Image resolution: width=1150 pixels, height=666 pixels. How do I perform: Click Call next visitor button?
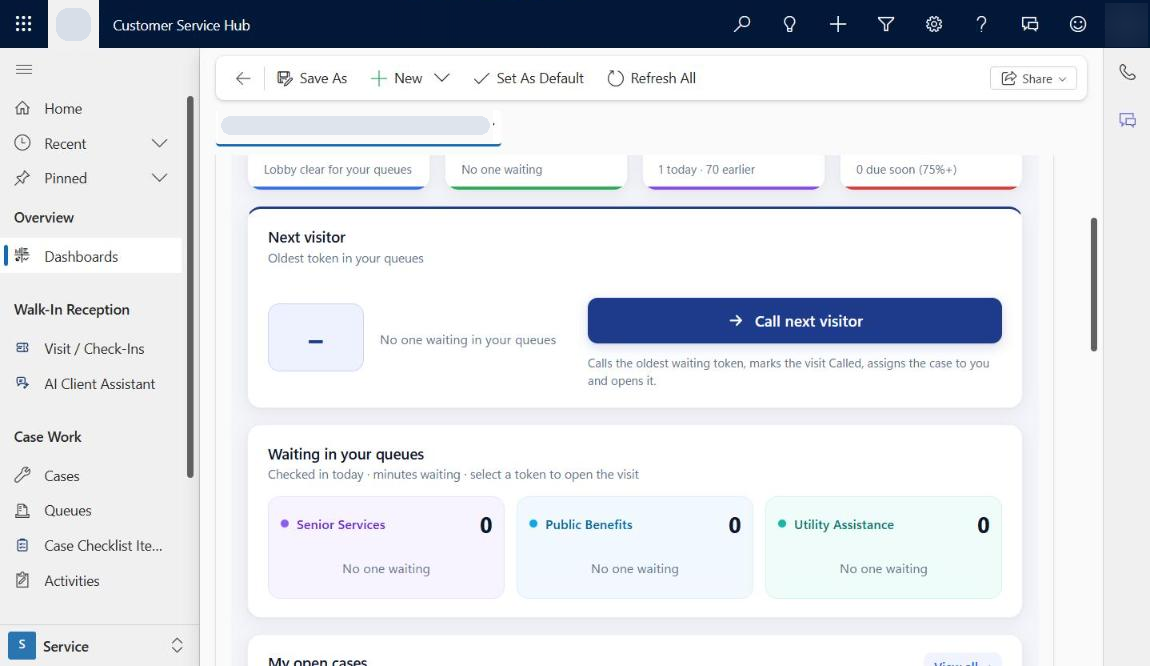tap(794, 321)
